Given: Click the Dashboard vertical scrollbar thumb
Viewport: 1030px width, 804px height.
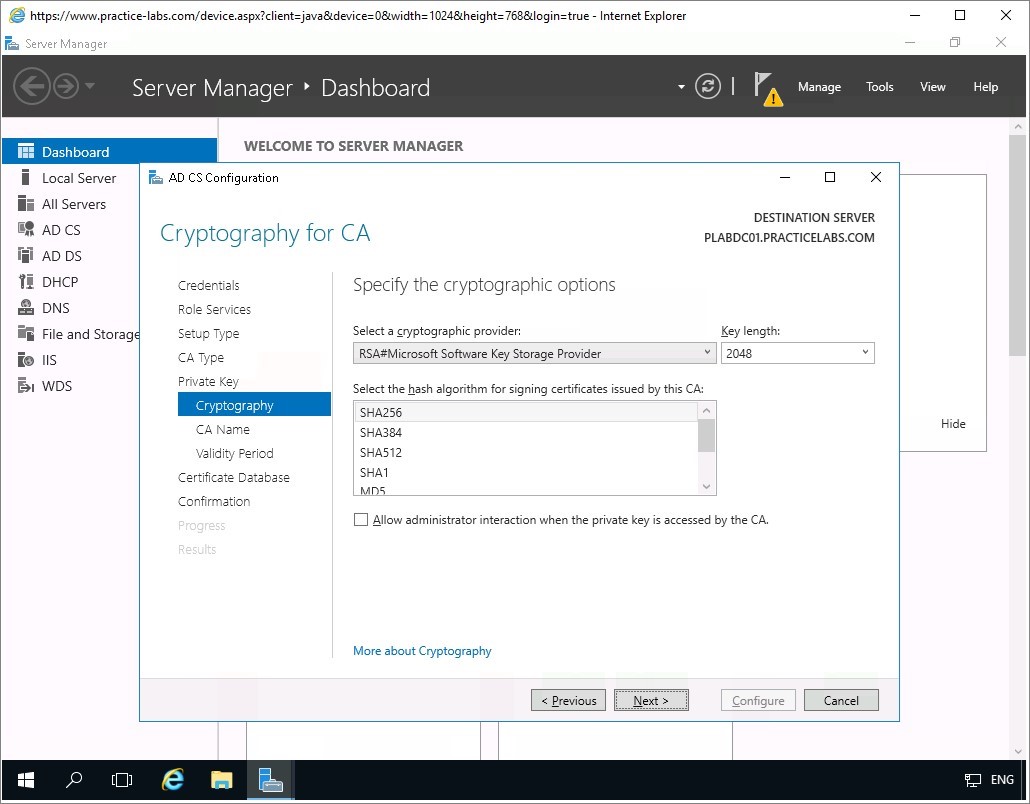Looking at the screenshot, I should pyautogui.click(x=1018, y=245).
